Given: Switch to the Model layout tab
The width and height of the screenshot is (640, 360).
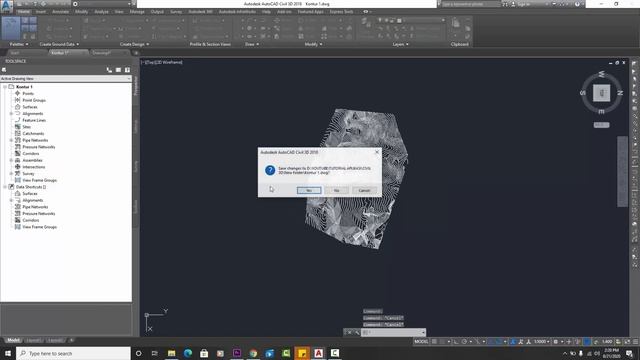Looking at the screenshot, I should point(13,340).
